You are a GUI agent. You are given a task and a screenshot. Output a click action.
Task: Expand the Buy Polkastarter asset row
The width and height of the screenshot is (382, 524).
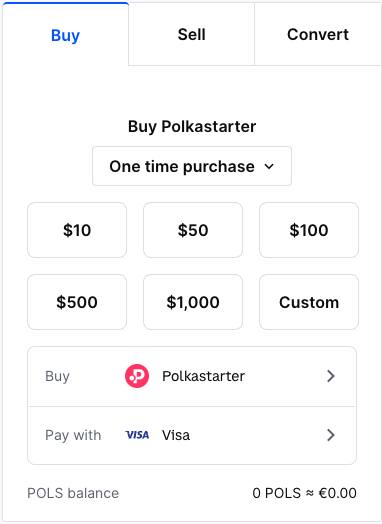coord(192,376)
